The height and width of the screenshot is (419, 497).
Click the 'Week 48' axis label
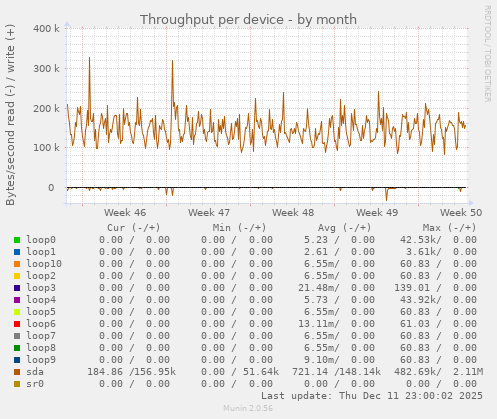293,213
